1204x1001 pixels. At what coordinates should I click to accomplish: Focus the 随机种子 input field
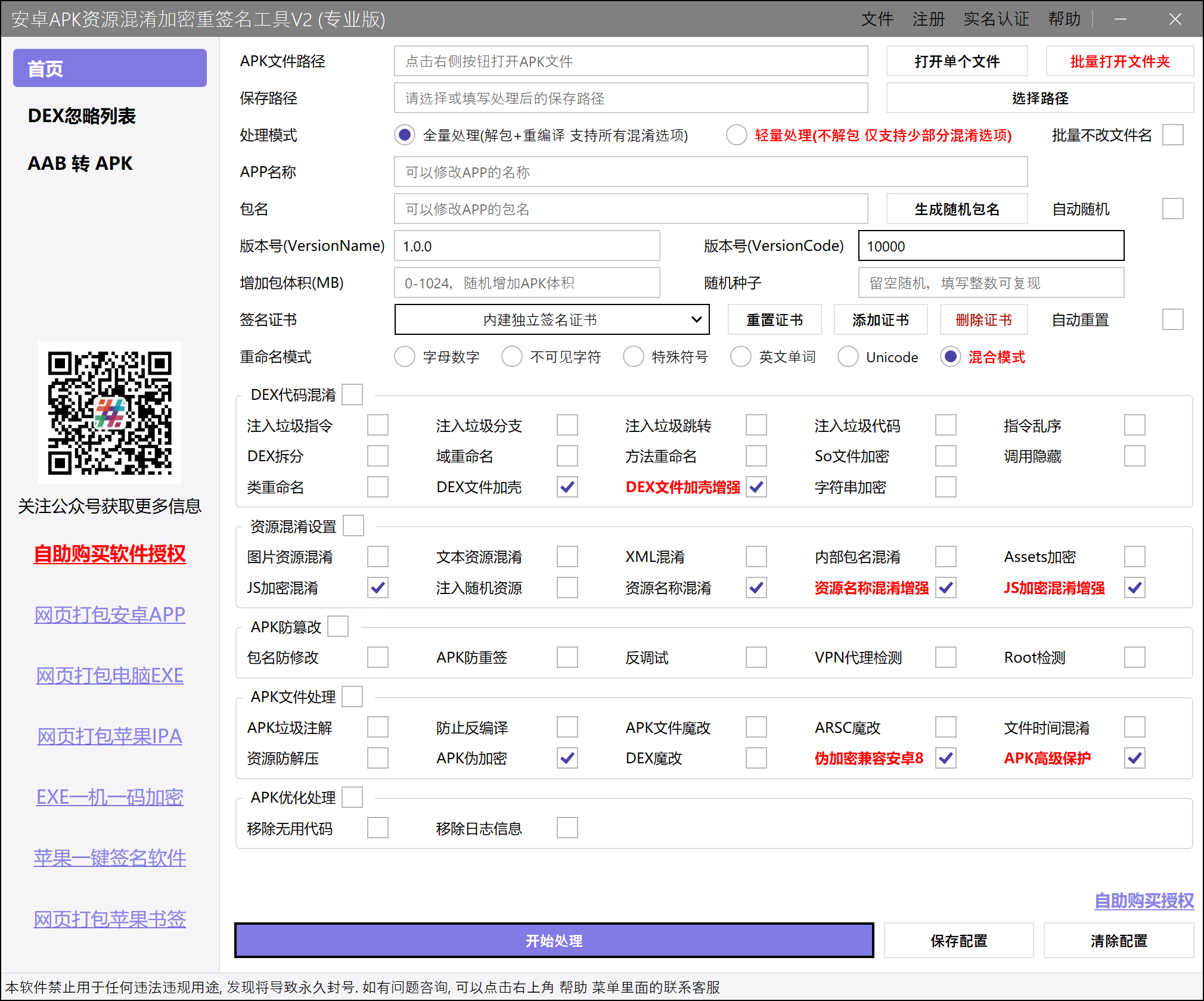coord(991,283)
